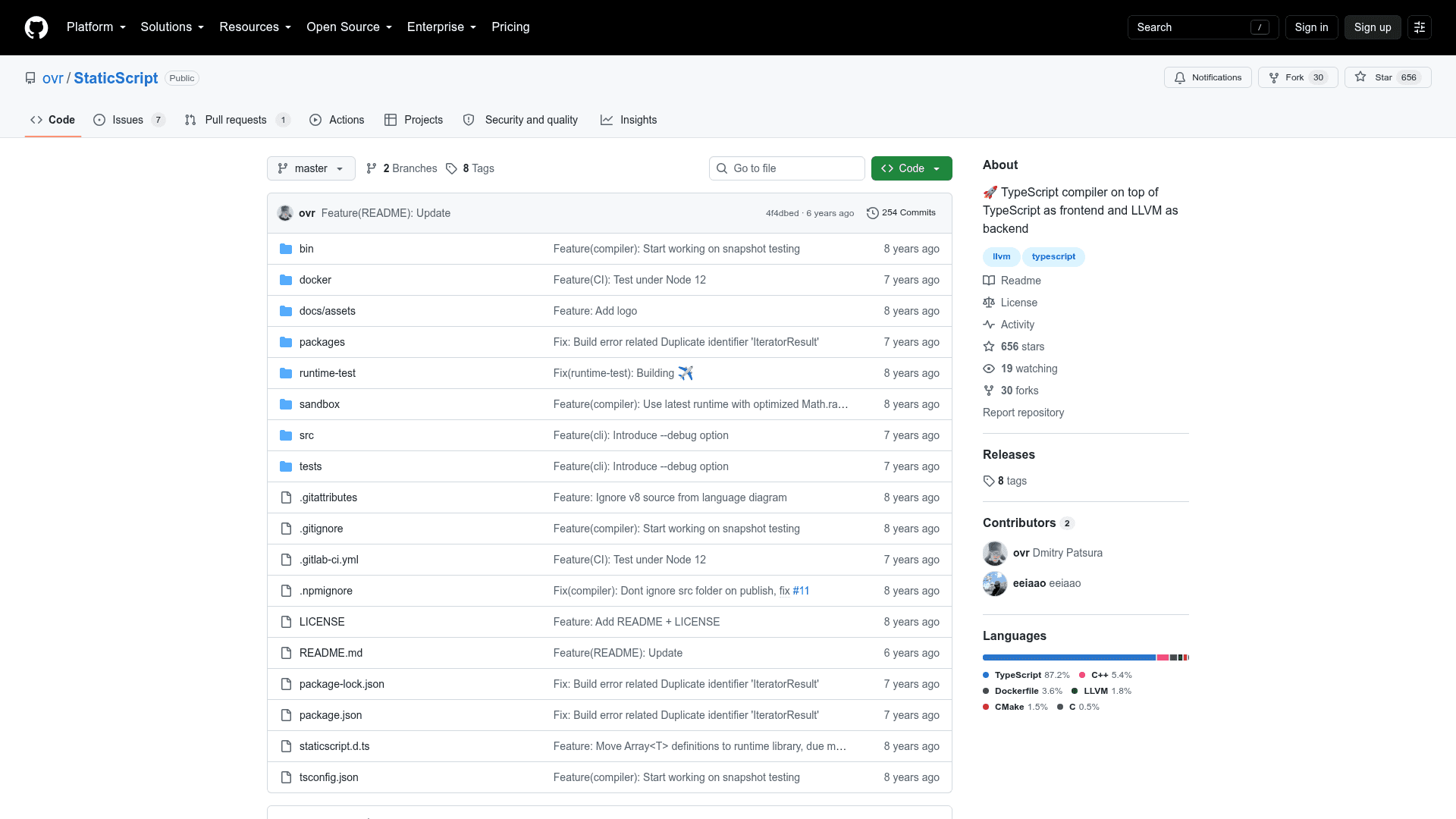The width and height of the screenshot is (1456, 819).
Task: Click the TypeScript segment of language bar
Action: (1068, 657)
